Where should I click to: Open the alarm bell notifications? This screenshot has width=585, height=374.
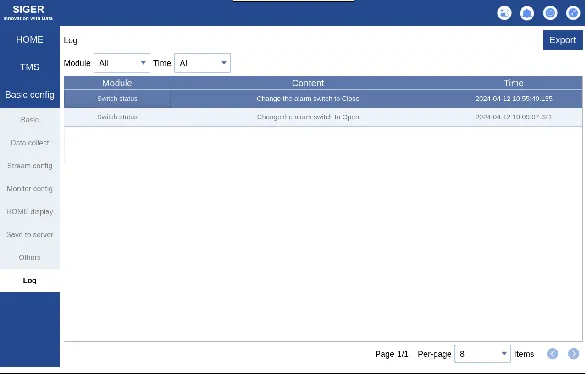527,13
